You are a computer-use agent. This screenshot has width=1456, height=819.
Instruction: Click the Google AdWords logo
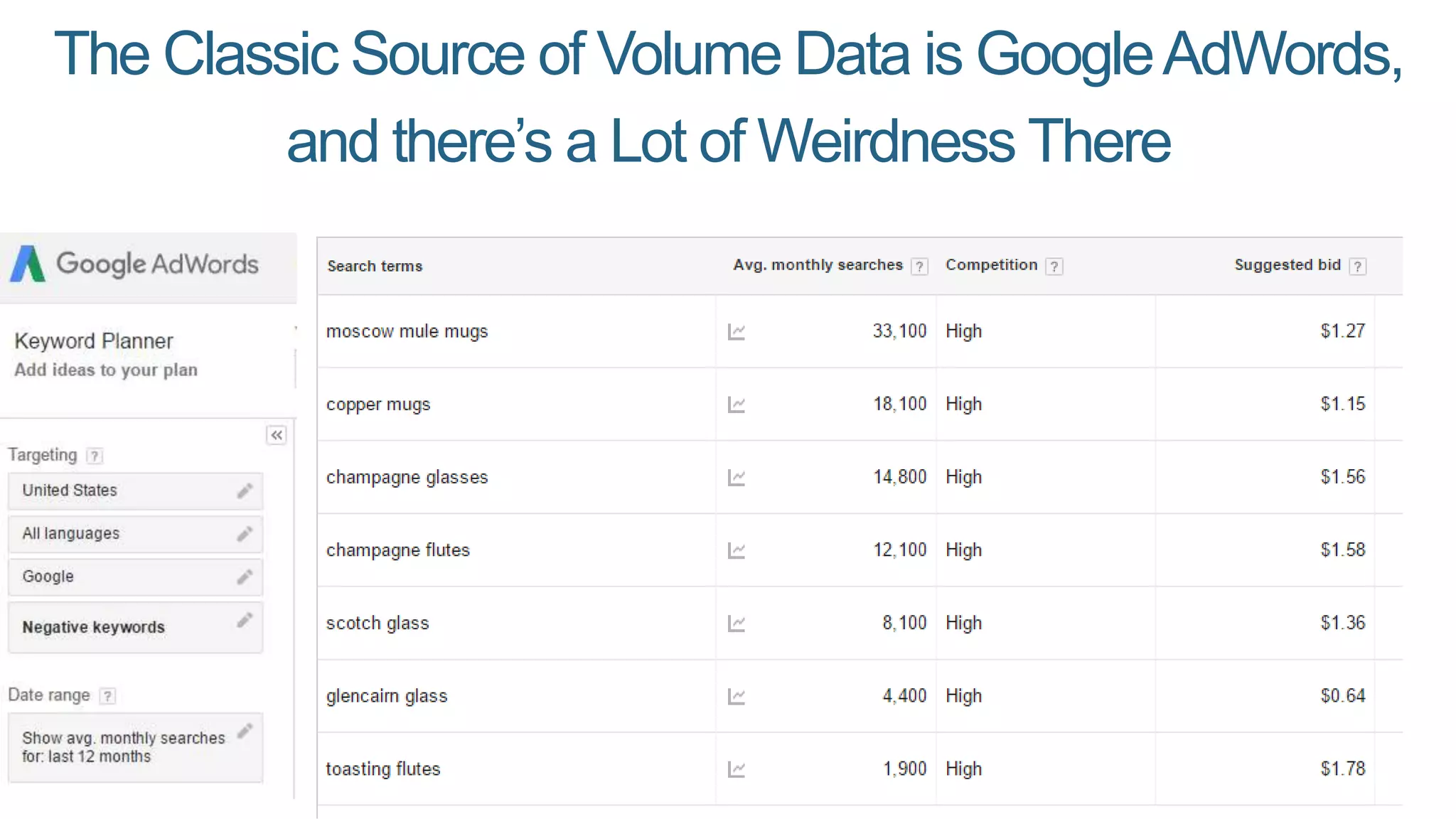[x=134, y=264]
